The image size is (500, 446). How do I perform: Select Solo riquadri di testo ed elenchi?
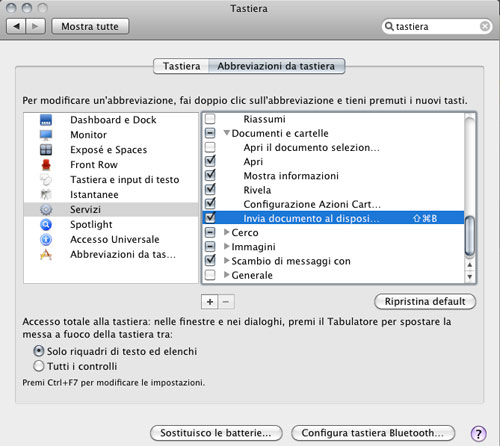point(39,351)
